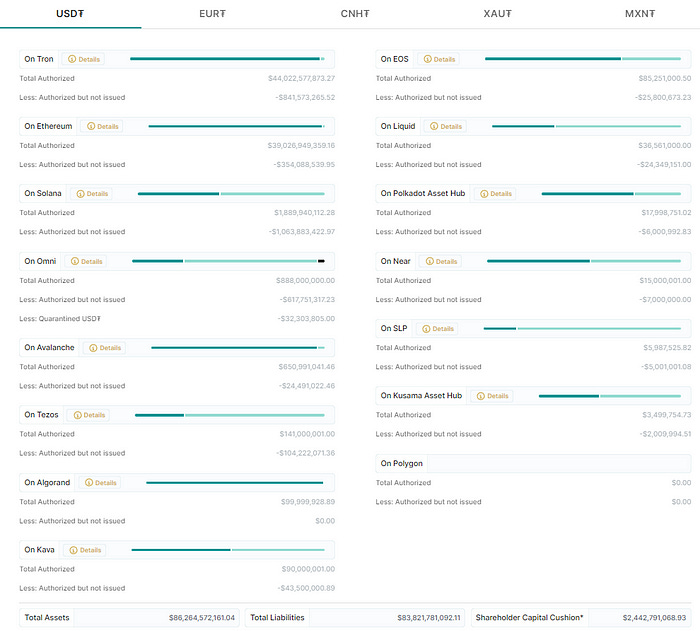Click Near total $15,000,001.00
This screenshot has width=700, height=631.
pyautogui.click(x=665, y=281)
